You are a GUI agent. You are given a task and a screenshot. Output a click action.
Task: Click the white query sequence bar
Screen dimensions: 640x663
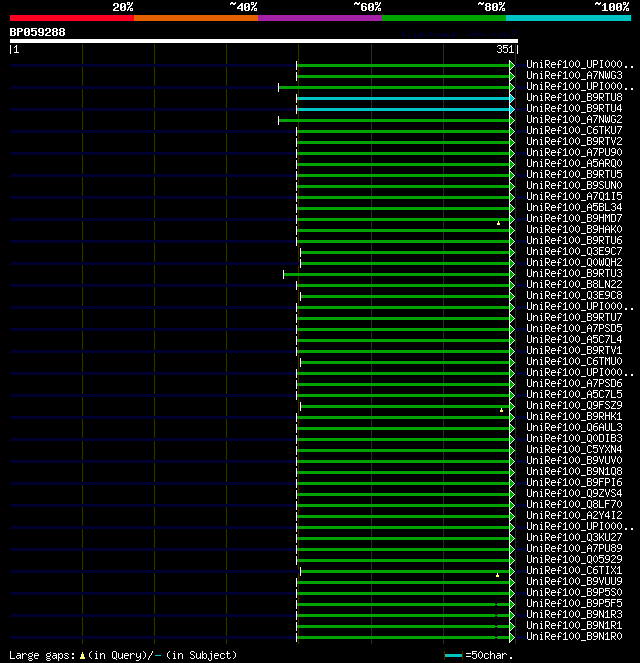coord(264,41)
